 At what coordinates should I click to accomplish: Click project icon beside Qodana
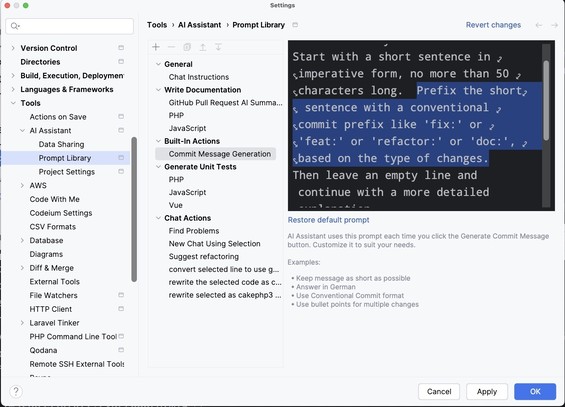(121, 350)
